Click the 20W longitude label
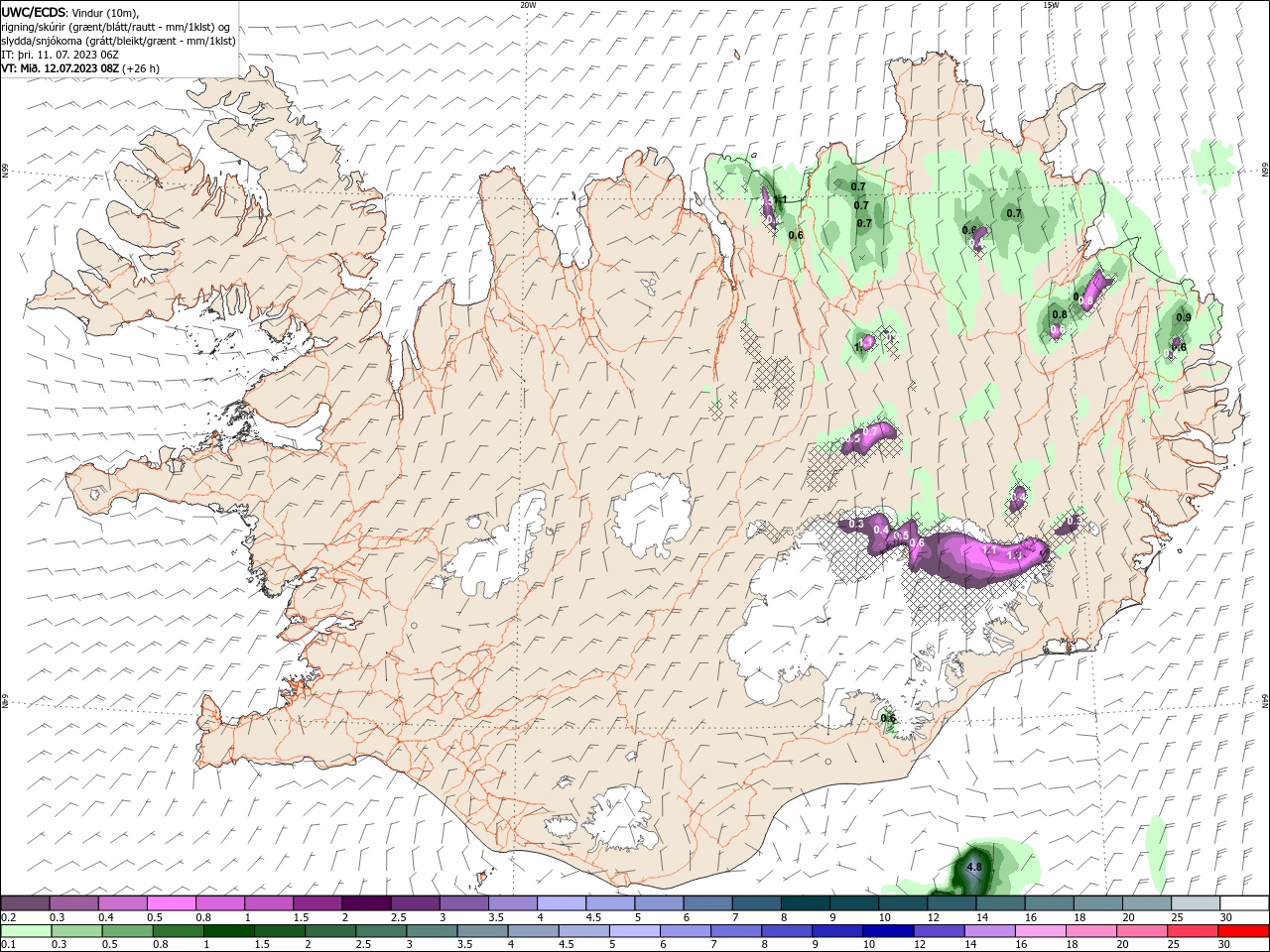1270x952 pixels. [x=528, y=5]
